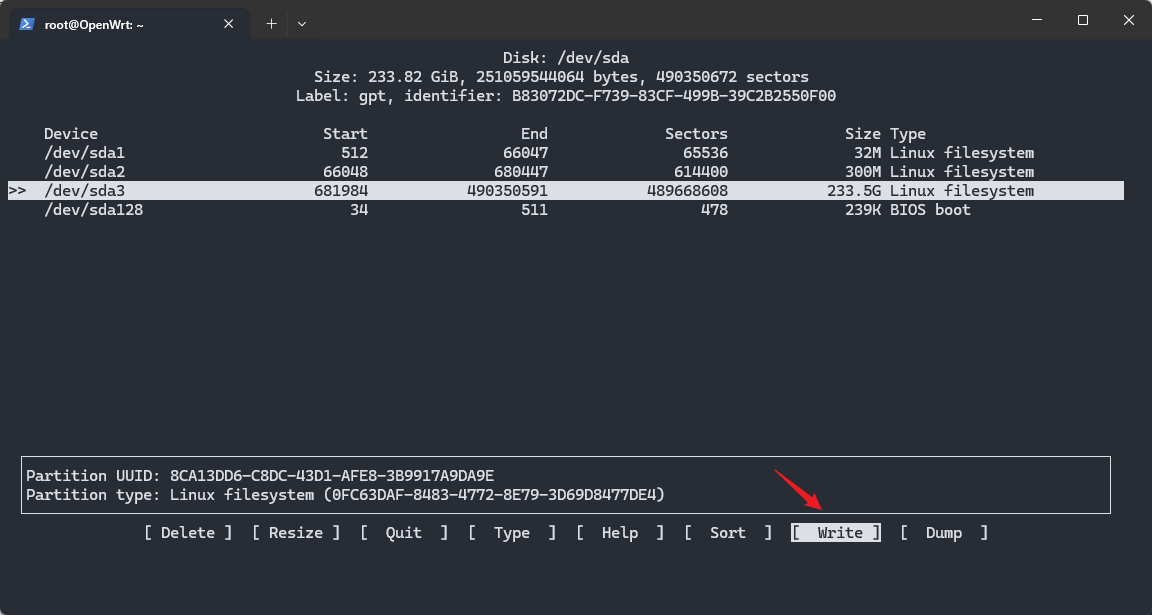Image resolution: width=1152 pixels, height=615 pixels.
Task: Close the root@OpenWrt terminal tab
Action: pos(228,23)
